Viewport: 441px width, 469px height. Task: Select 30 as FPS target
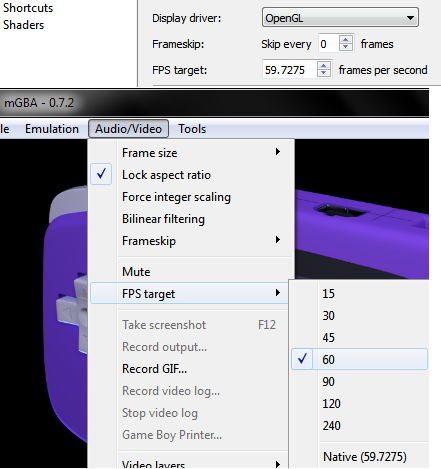pyautogui.click(x=359, y=316)
